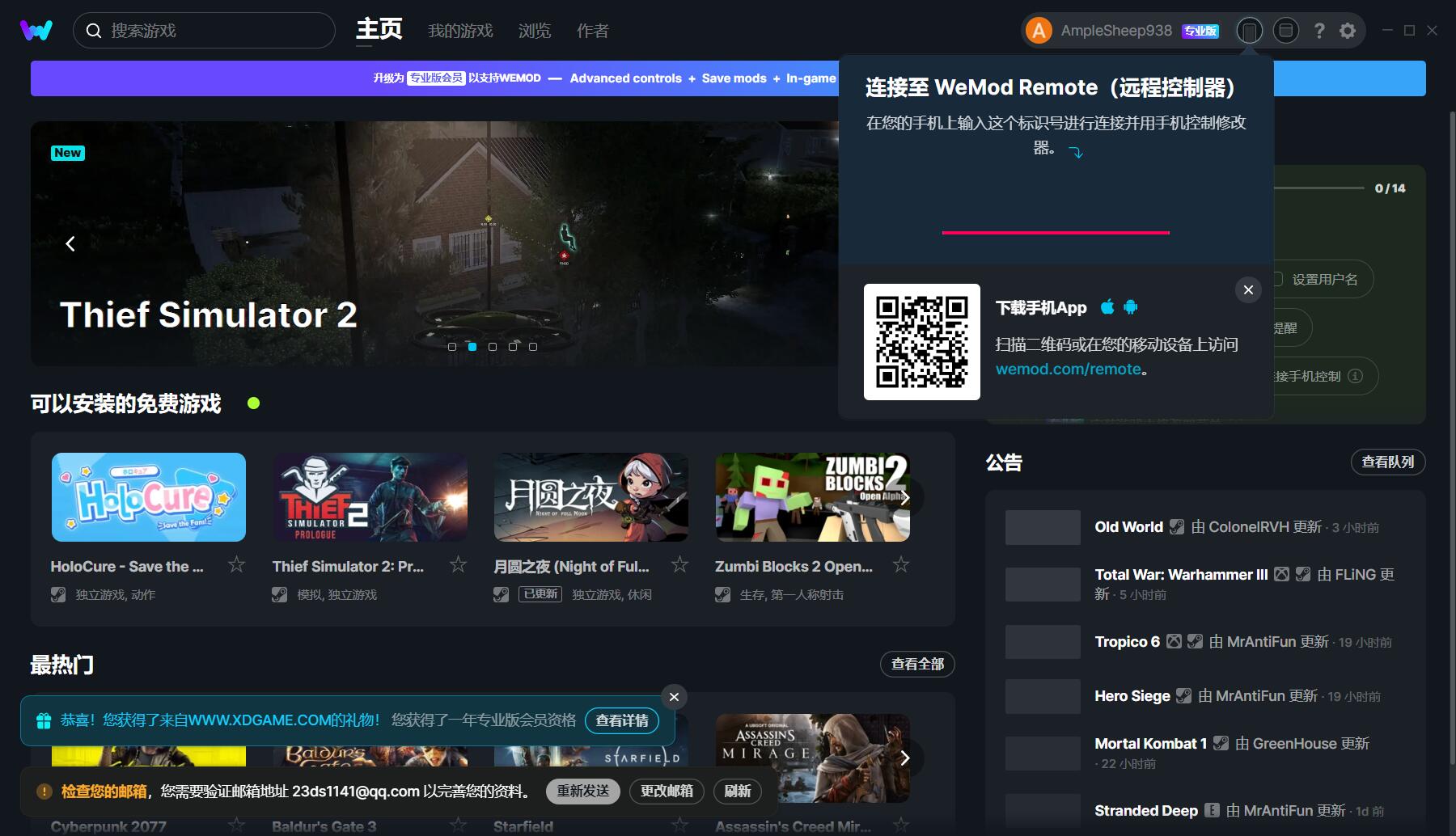1456x836 pixels.
Task: Click the Apple app download icon
Action: (x=1107, y=307)
